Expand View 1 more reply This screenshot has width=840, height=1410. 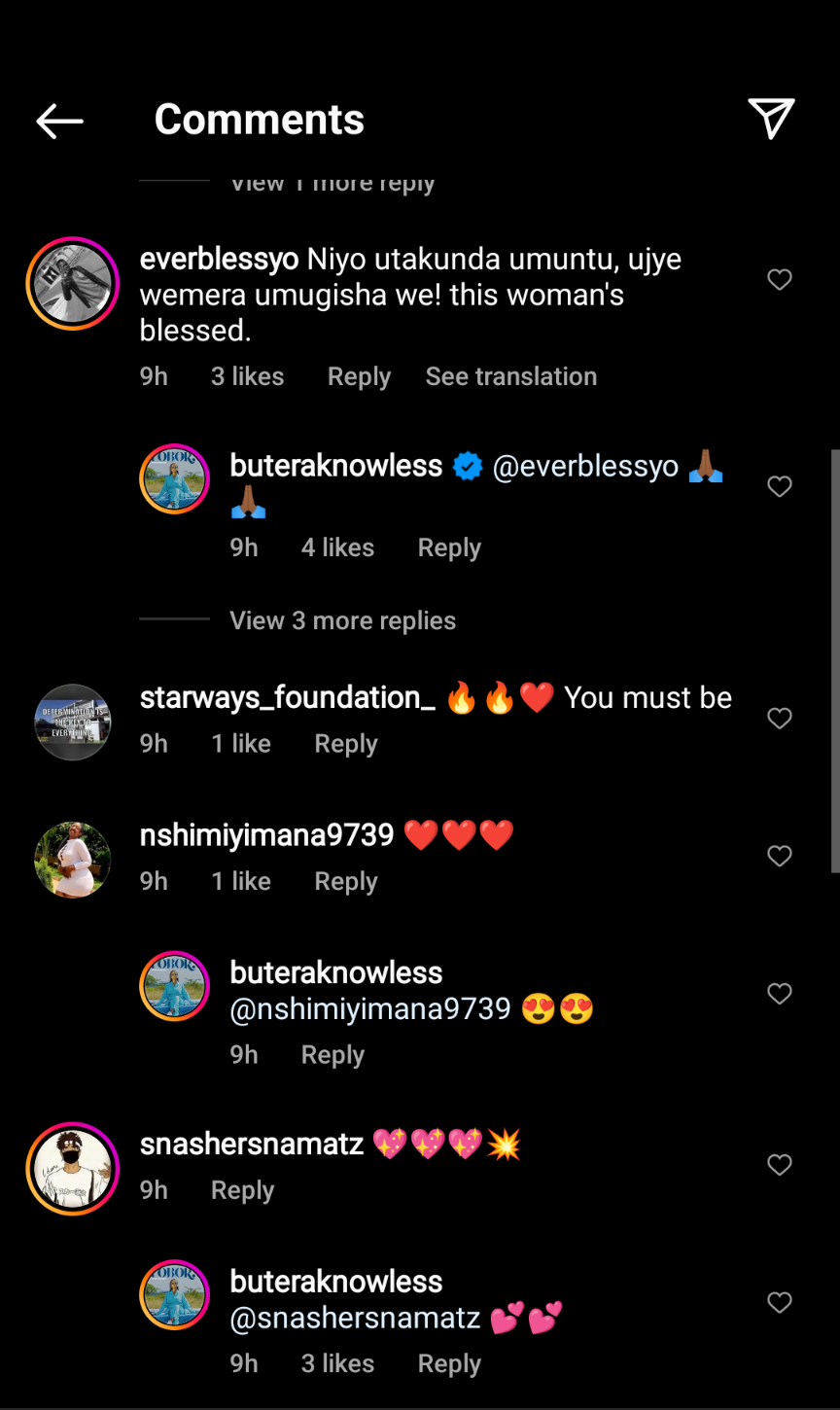click(x=332, y=185)
